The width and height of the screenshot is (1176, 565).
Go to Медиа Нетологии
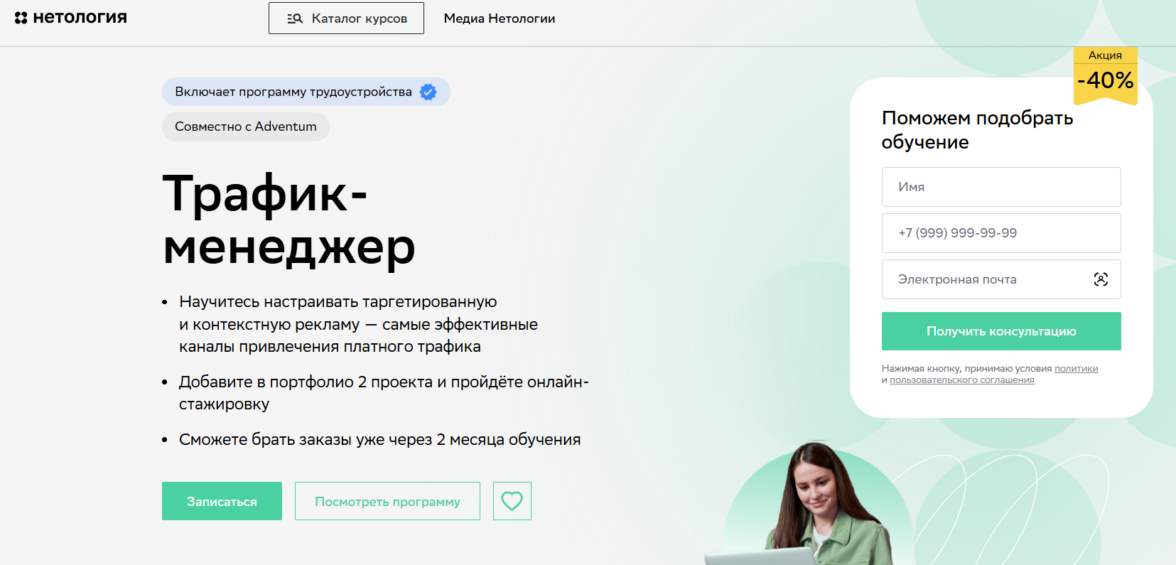click(500, 19)
